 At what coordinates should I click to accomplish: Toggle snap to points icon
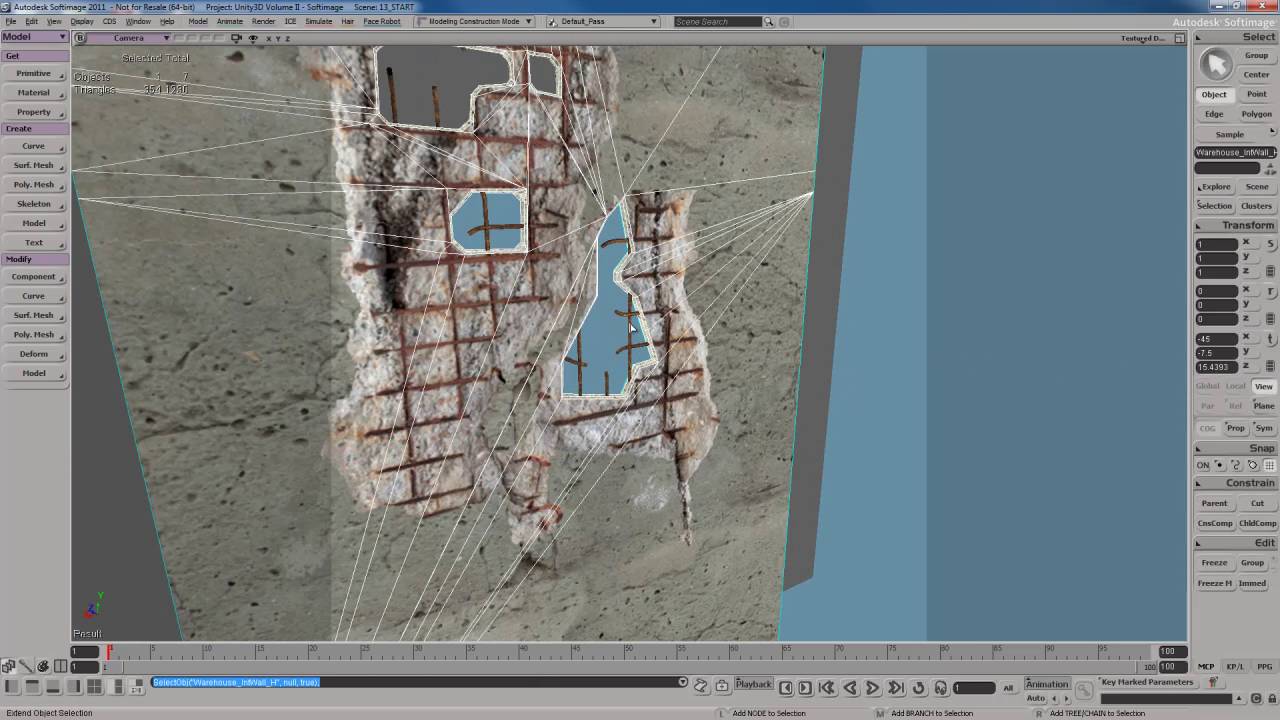pos(1220,465)
